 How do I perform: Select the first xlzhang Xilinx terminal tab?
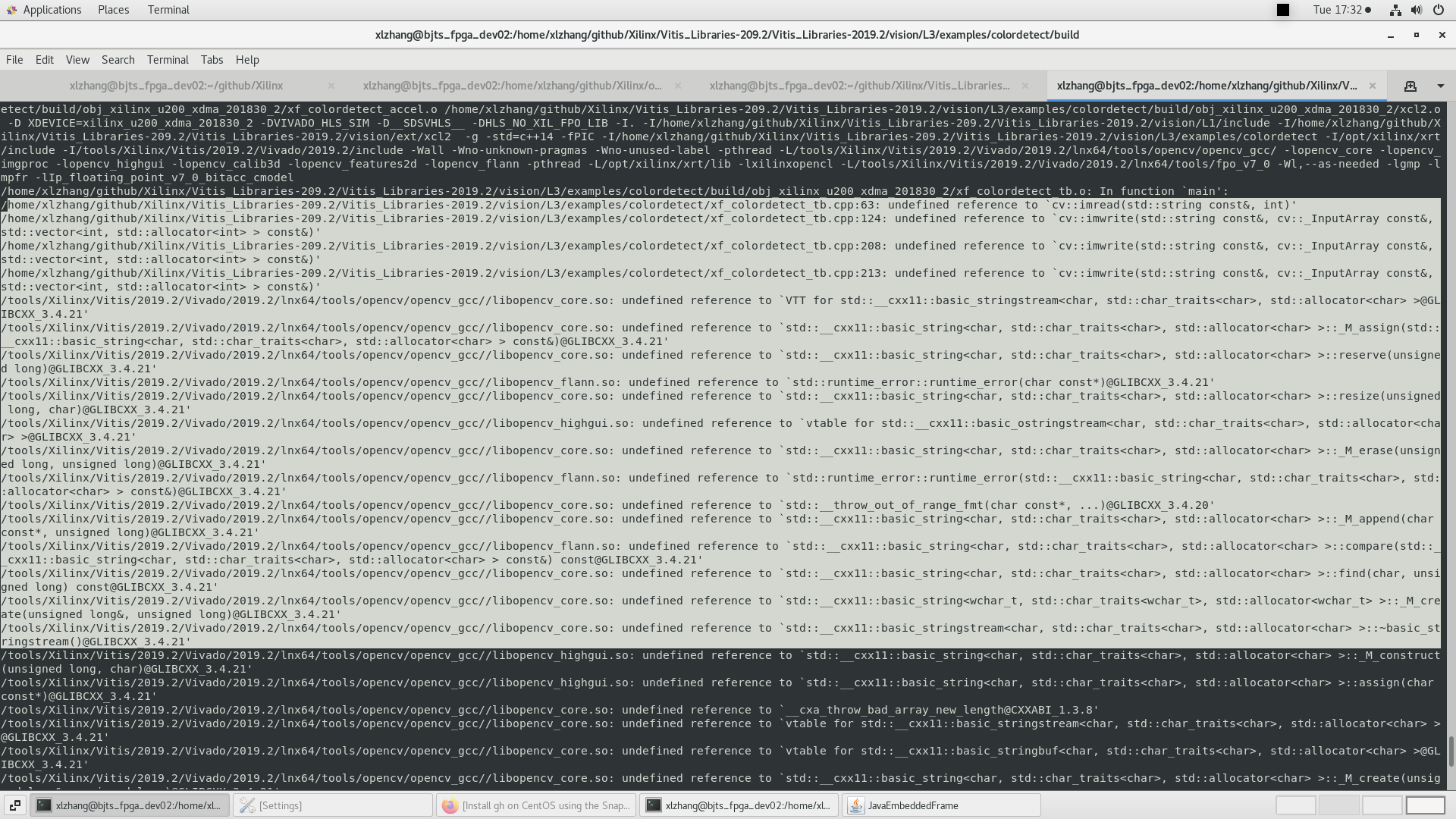click(176, 86)
